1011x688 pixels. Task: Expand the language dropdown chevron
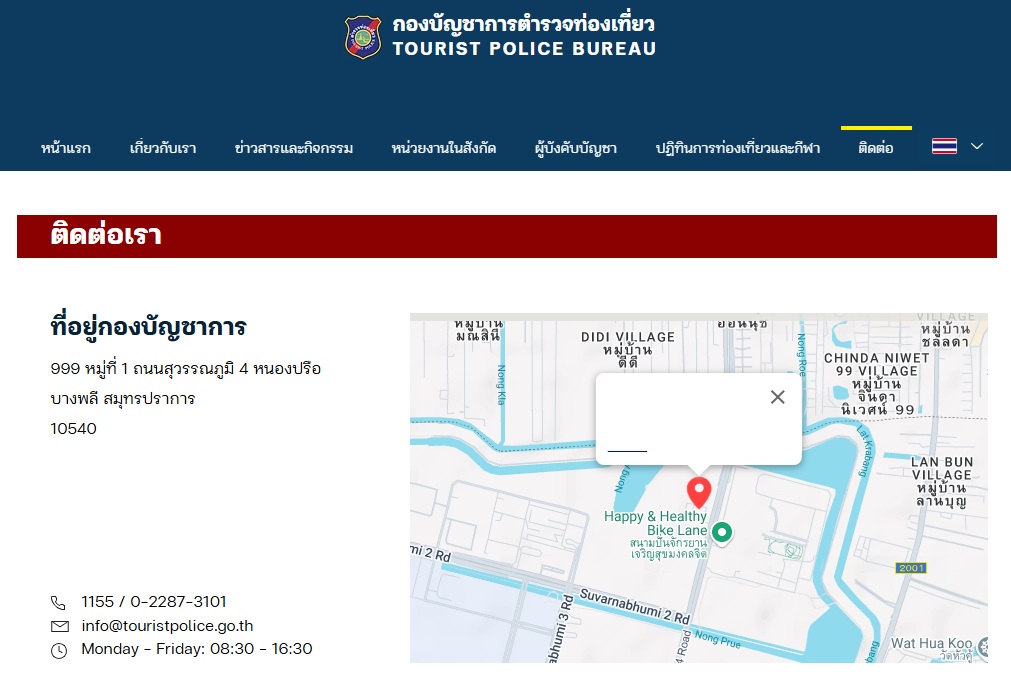coord(977,146)
